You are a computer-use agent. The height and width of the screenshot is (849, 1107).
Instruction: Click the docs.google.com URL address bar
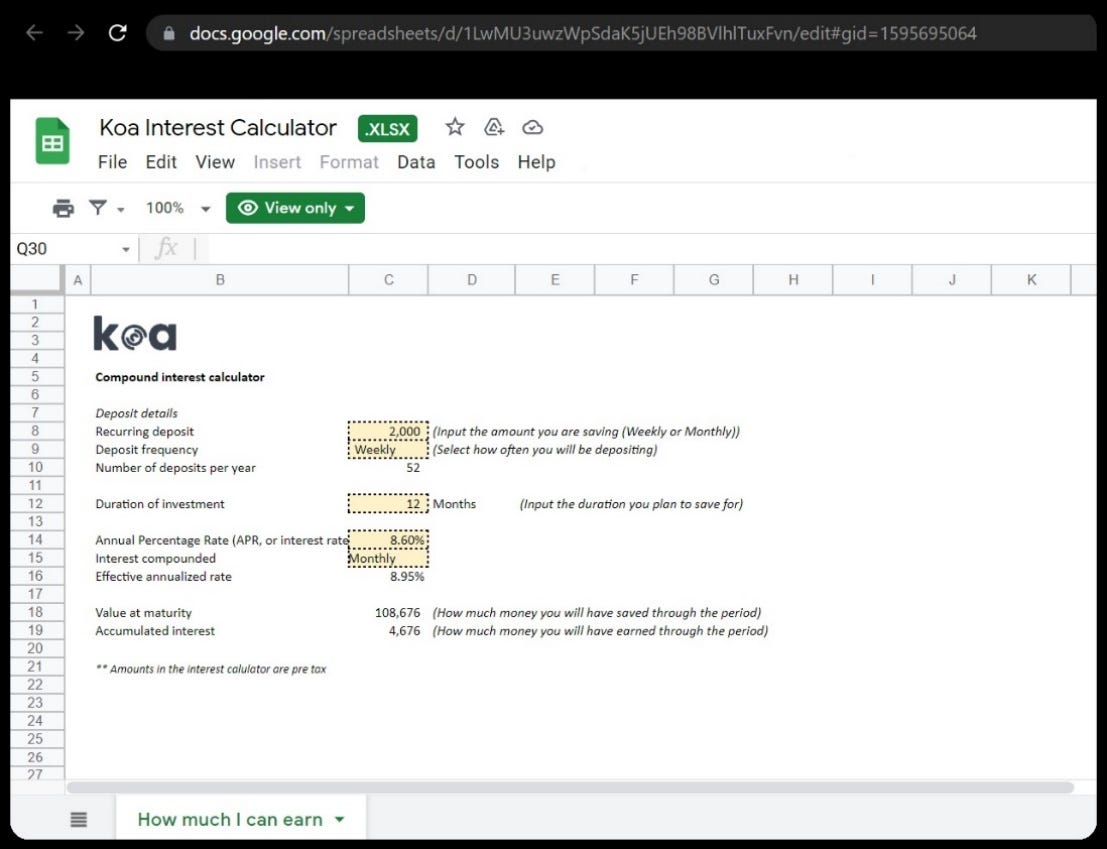(621, 33)
